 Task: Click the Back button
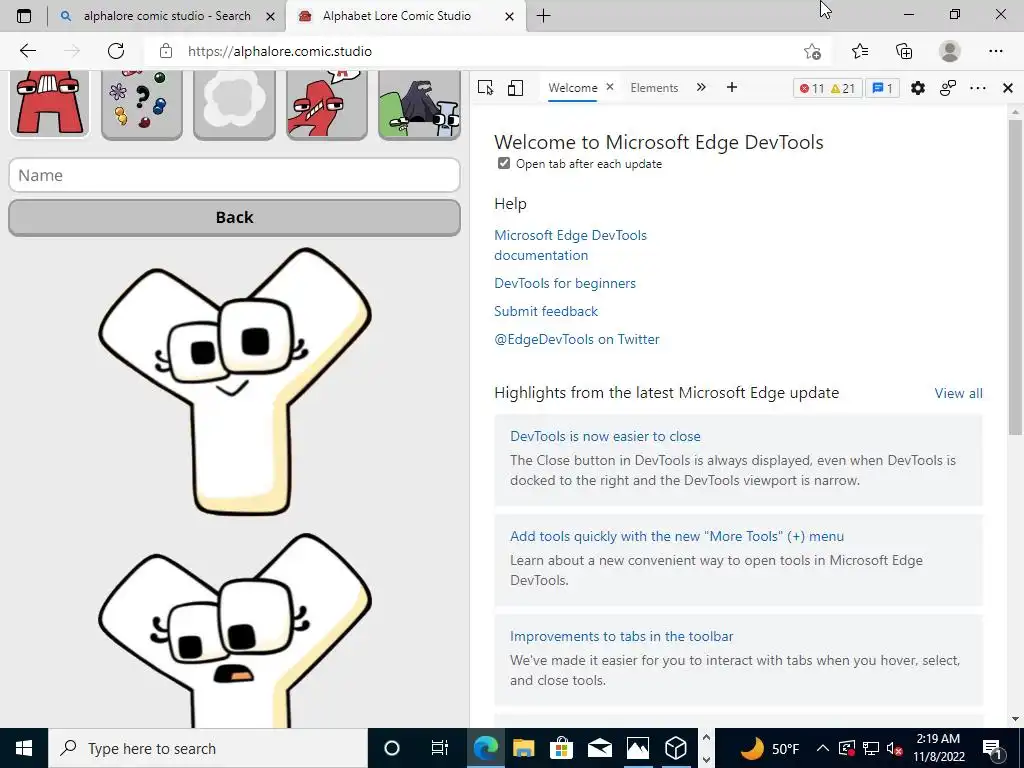click(234, 217)
